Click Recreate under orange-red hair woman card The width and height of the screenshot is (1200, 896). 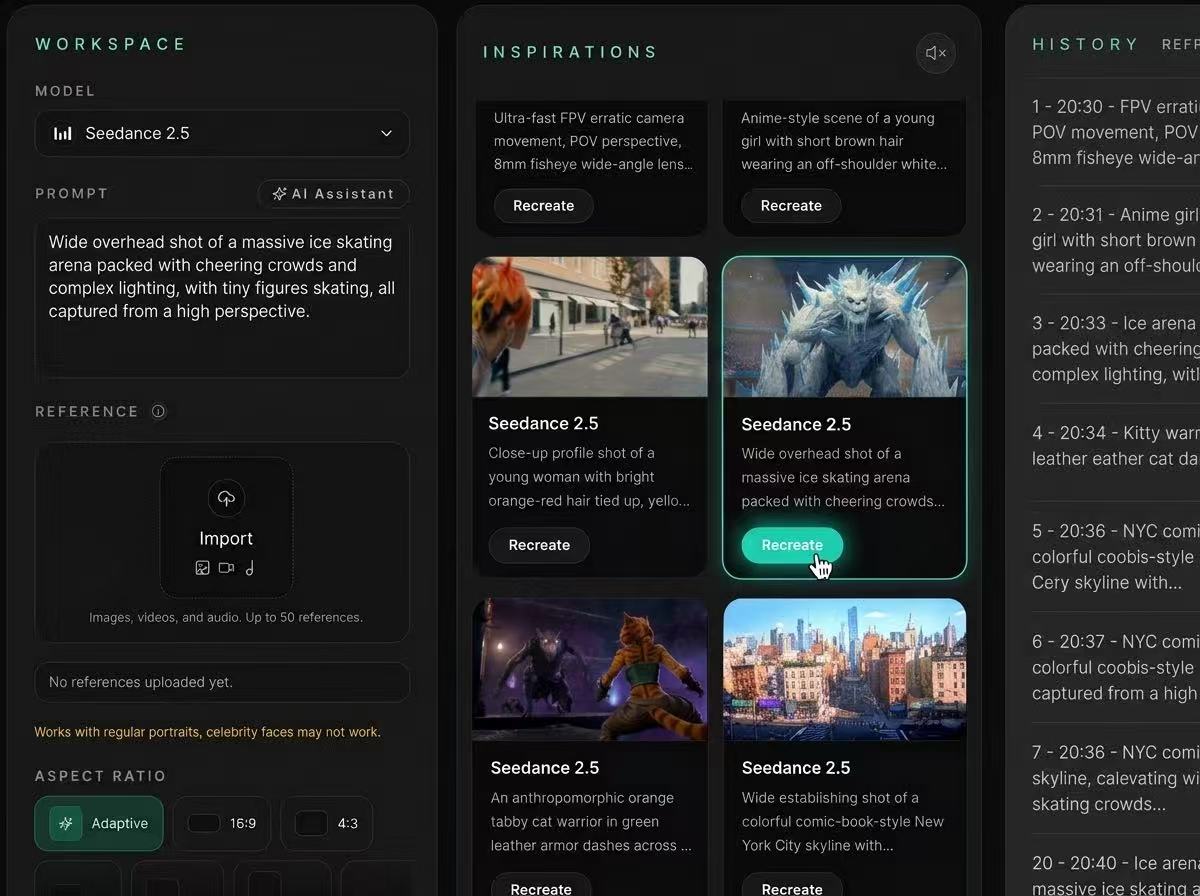click(x=539, y=545)
